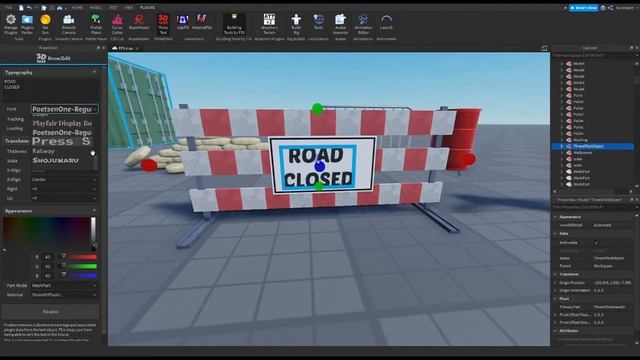Collapse the Typography section

coord(94,72)
